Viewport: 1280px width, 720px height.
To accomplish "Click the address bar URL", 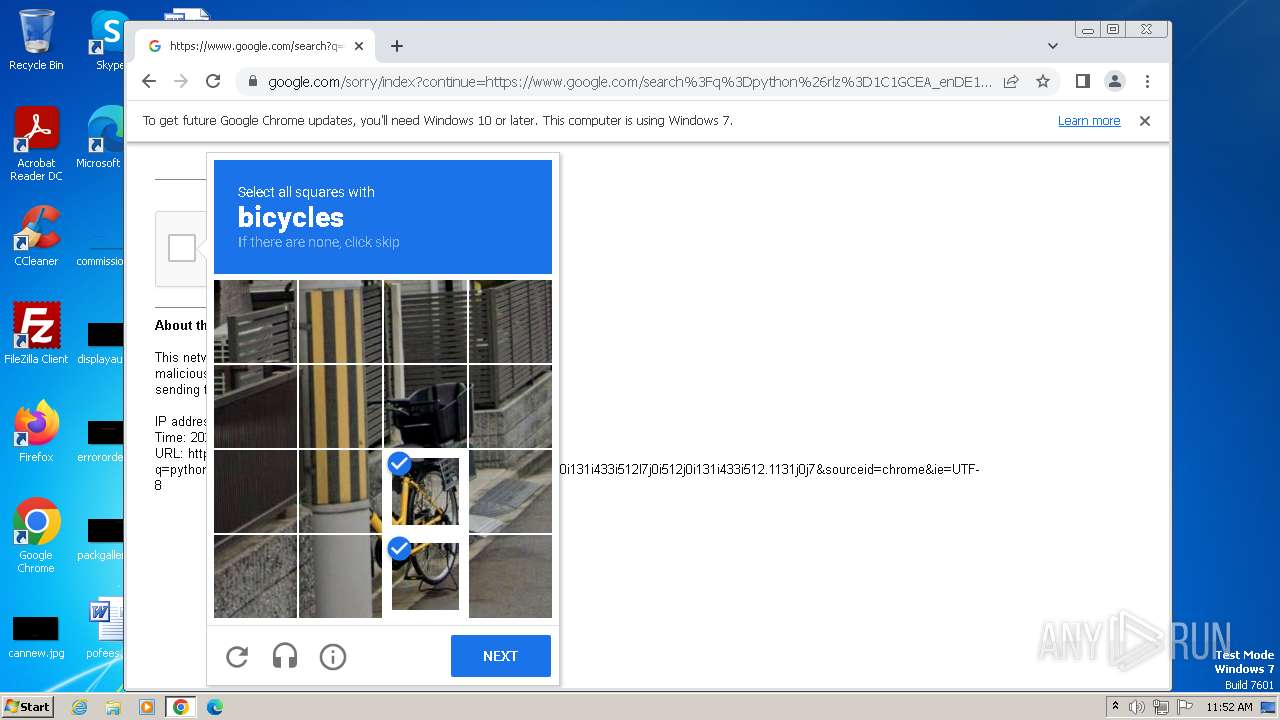I will (x=630, y=82).
